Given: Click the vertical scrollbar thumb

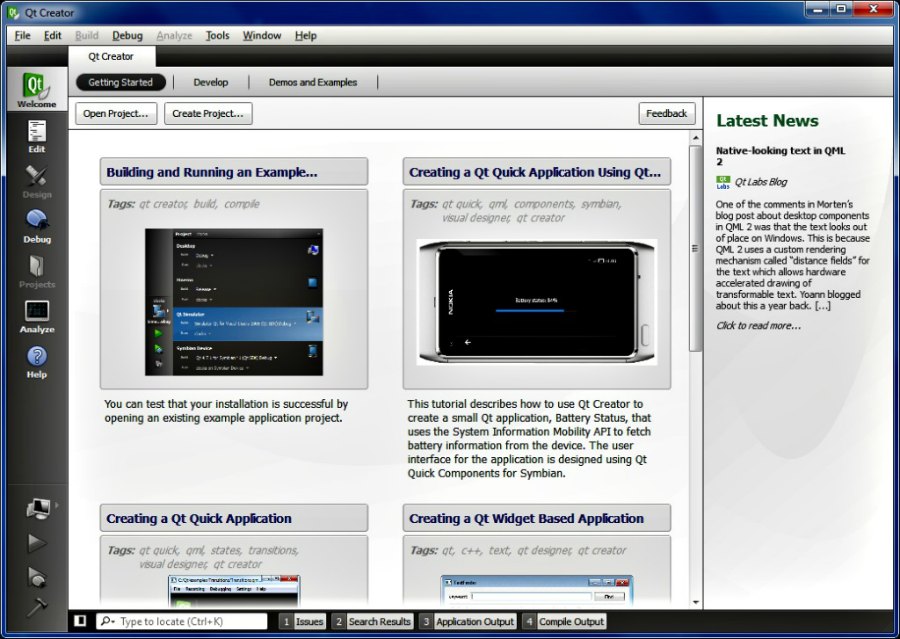Looking at the screenshot, I should 696,248.
